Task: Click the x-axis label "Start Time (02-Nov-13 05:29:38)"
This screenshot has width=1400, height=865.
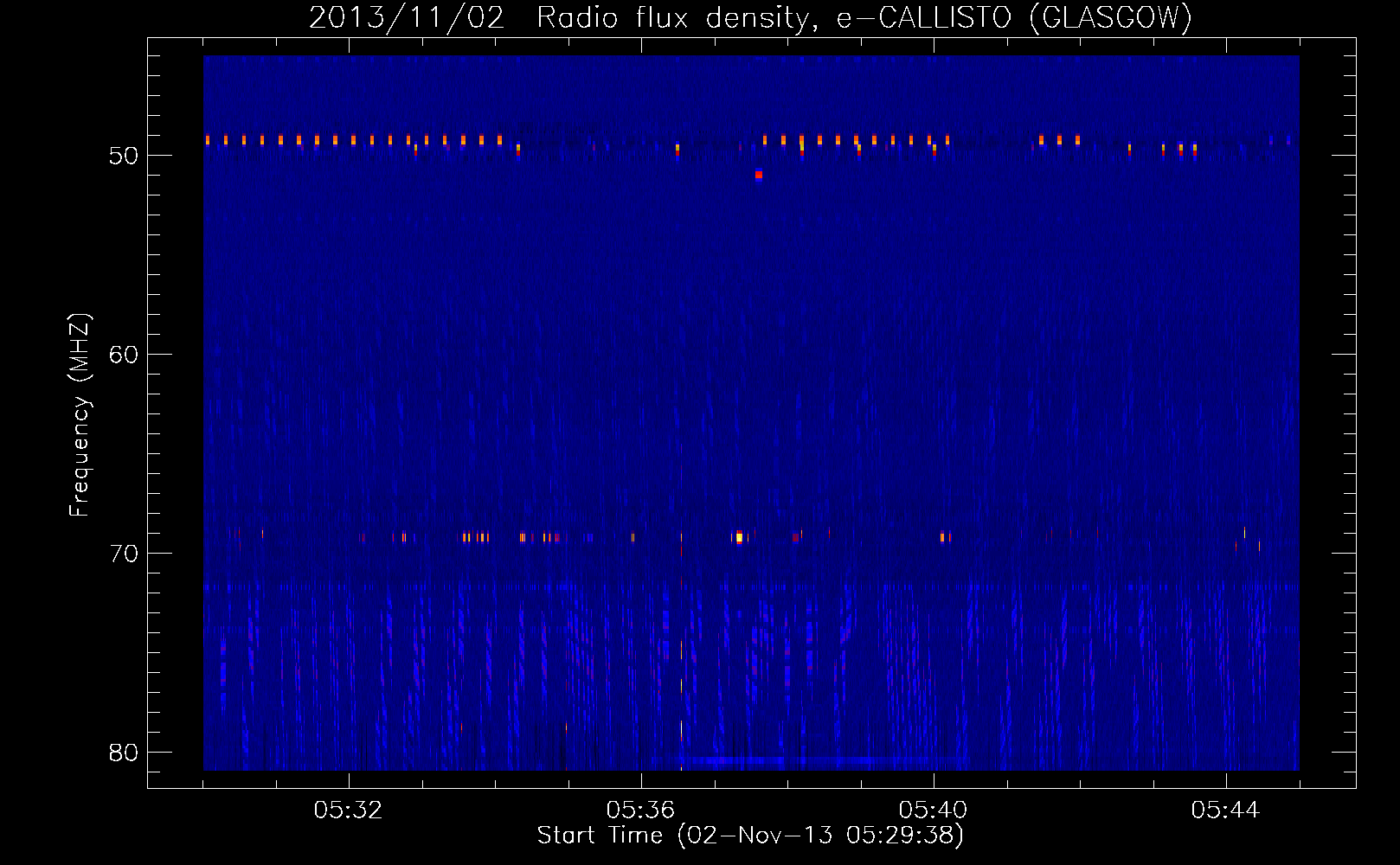Action: point(750,836)
